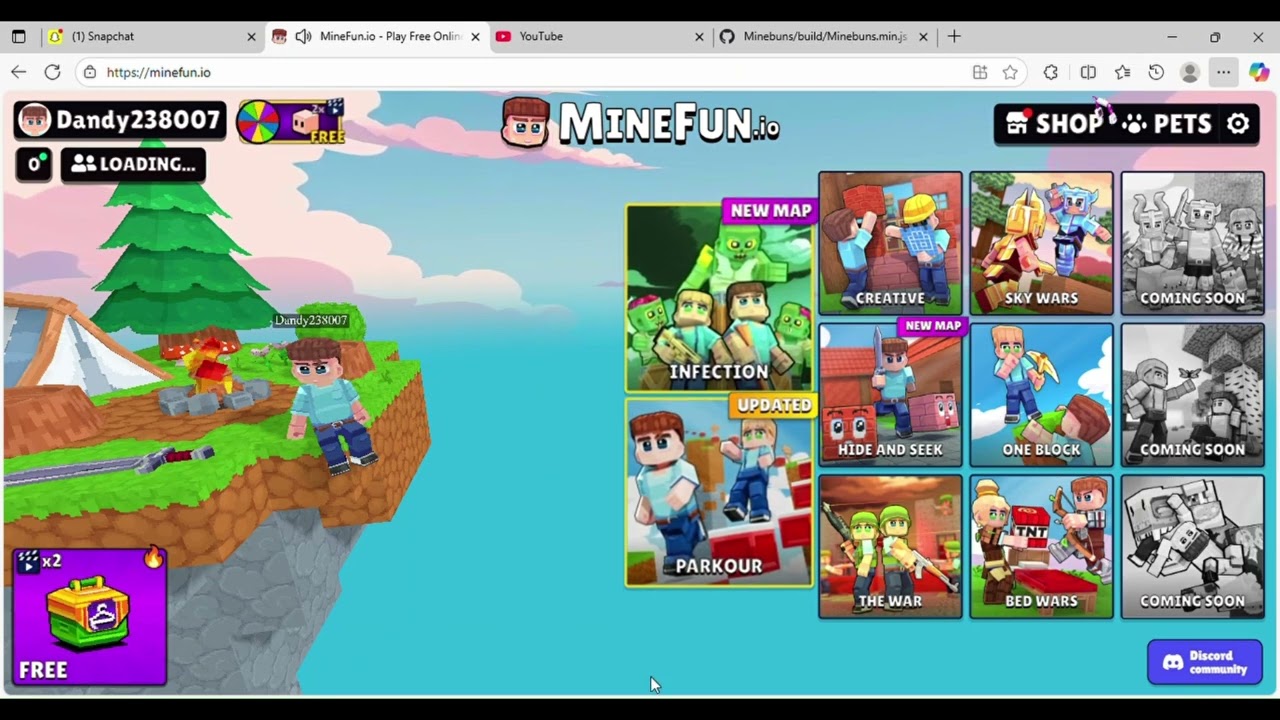Open the SHOP button

pyautogui.click(x=1054, y=124)
